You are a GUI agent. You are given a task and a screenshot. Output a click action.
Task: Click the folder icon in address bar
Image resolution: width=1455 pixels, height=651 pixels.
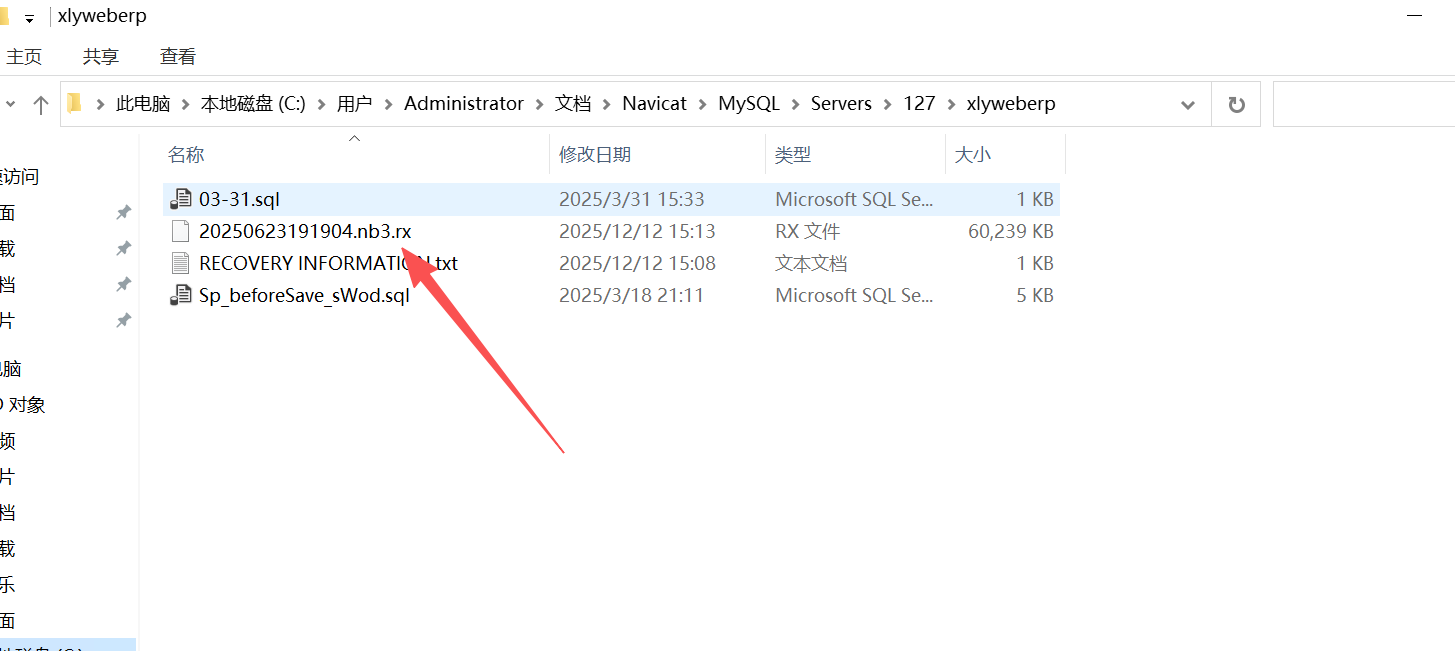coord(75,104)
